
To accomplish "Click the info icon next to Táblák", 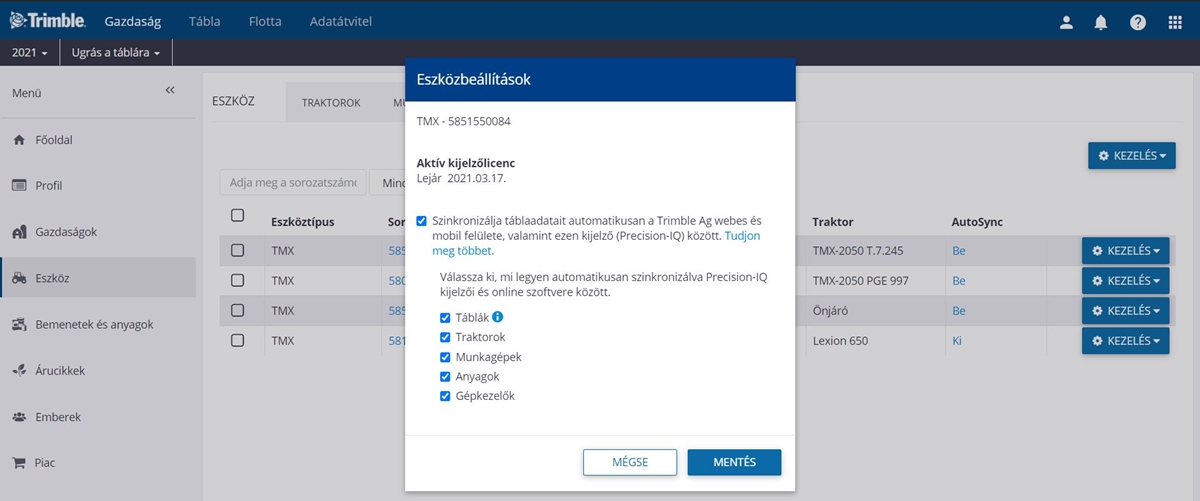I will point(497,317).
